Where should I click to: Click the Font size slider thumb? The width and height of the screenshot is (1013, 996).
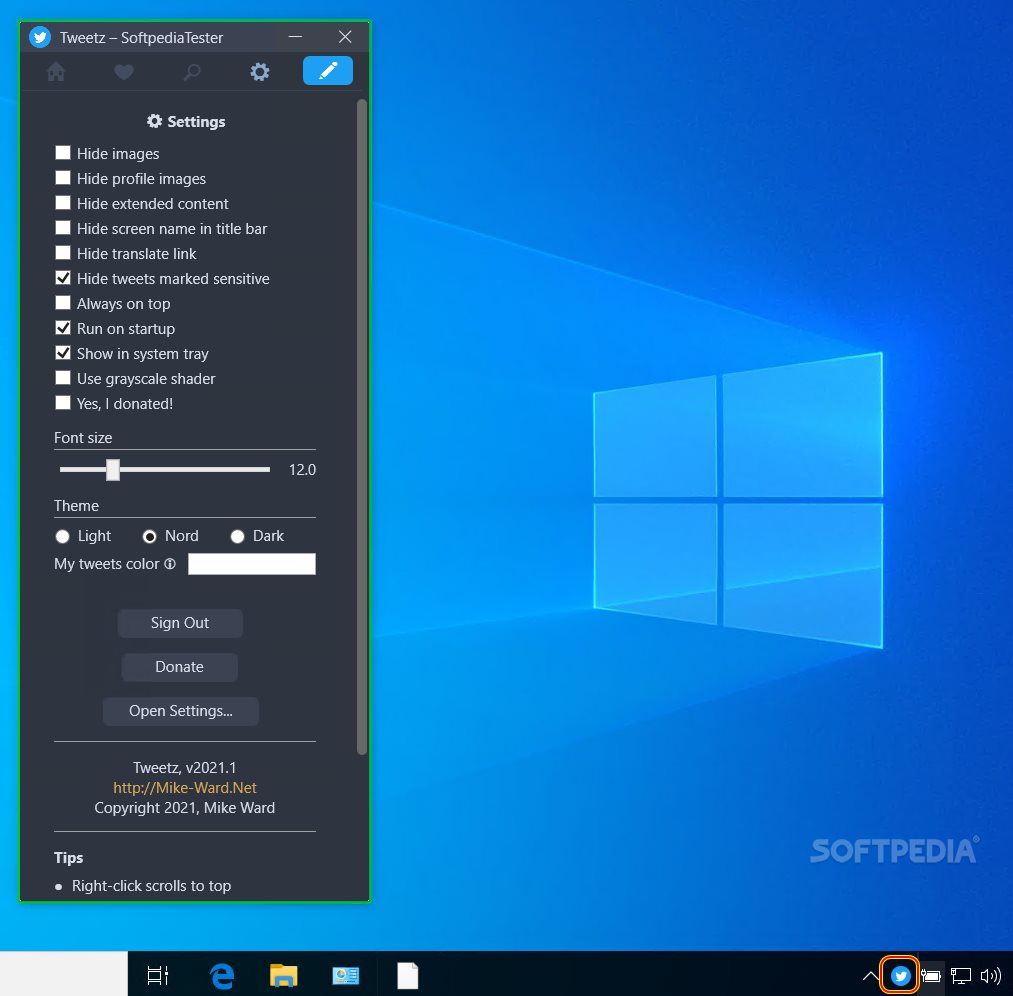coord(113,470)
